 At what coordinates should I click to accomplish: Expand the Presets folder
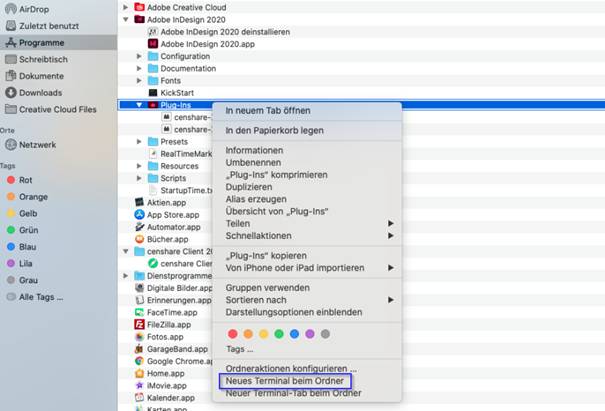click(x=139, y=142)
